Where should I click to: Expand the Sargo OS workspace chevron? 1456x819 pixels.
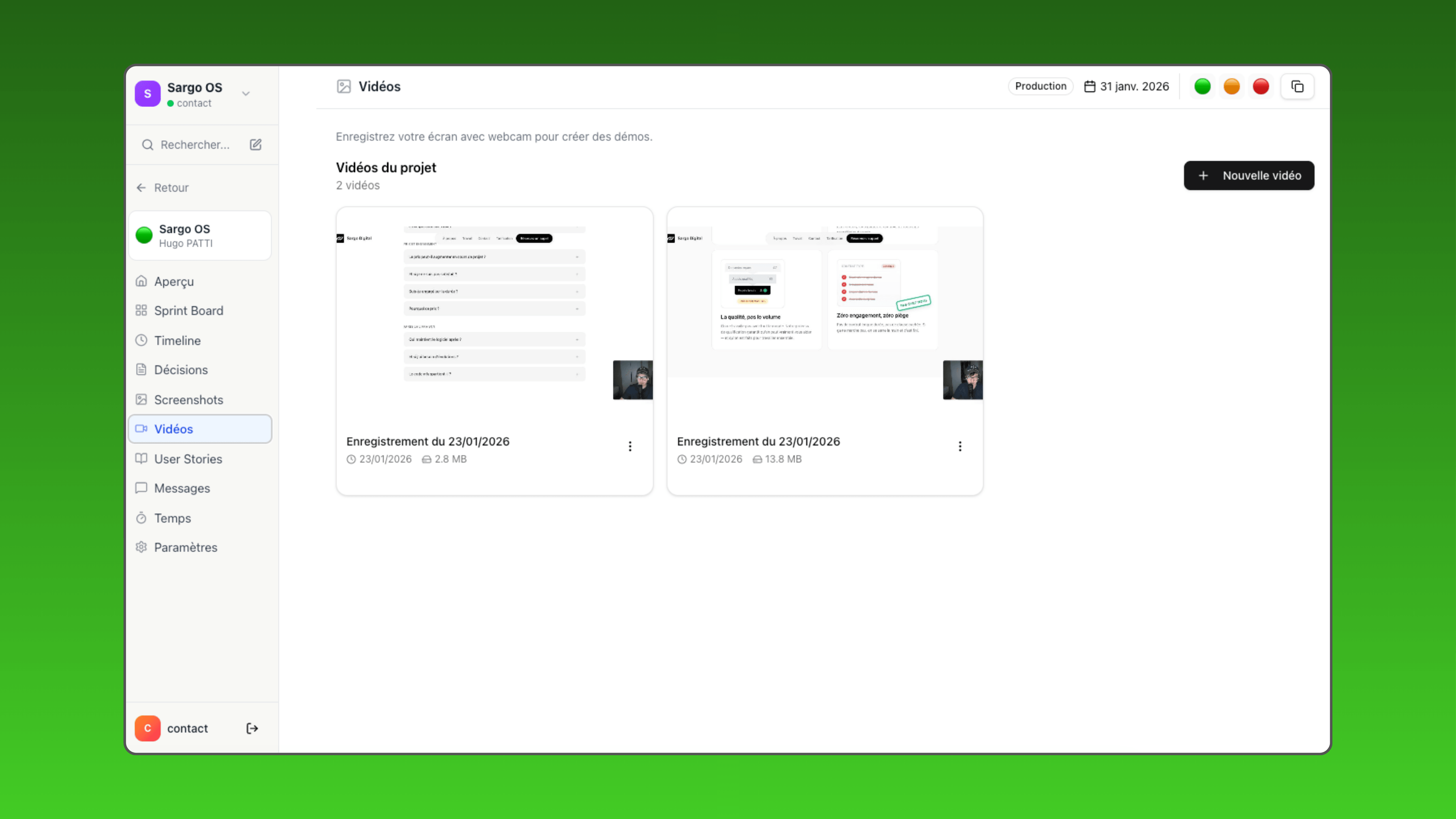tap(246, 93)
